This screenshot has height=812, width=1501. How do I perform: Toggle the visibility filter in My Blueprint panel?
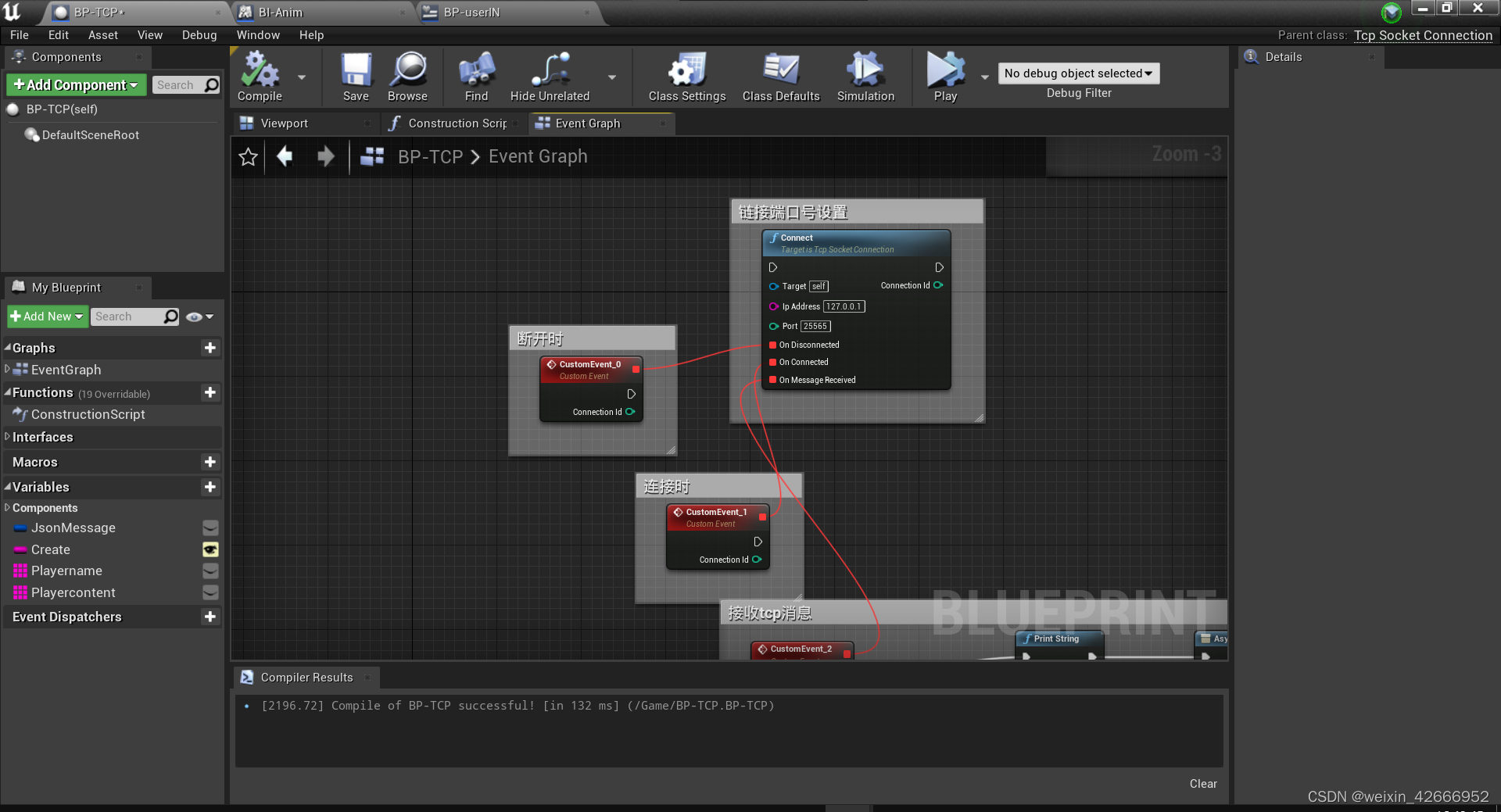point(195,317)
